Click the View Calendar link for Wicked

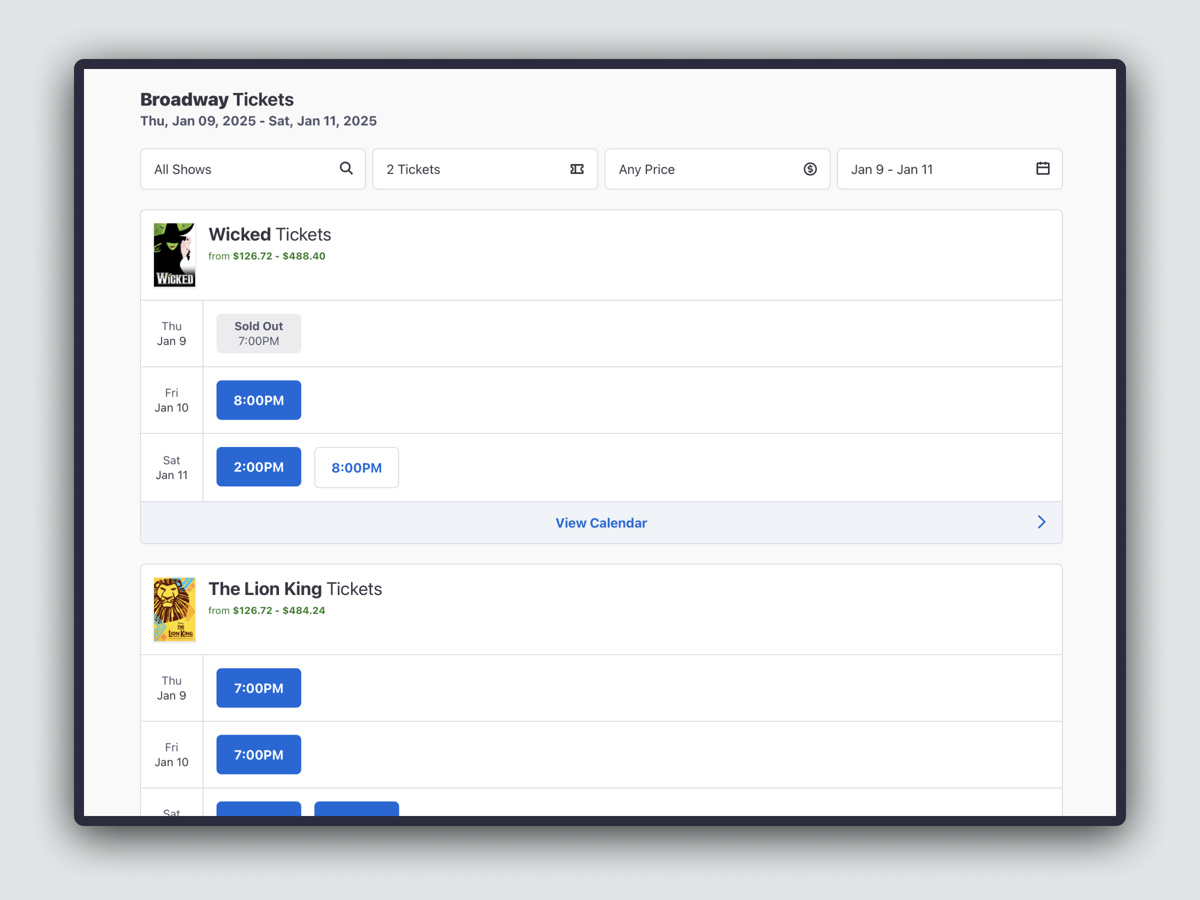coord(601,523)
